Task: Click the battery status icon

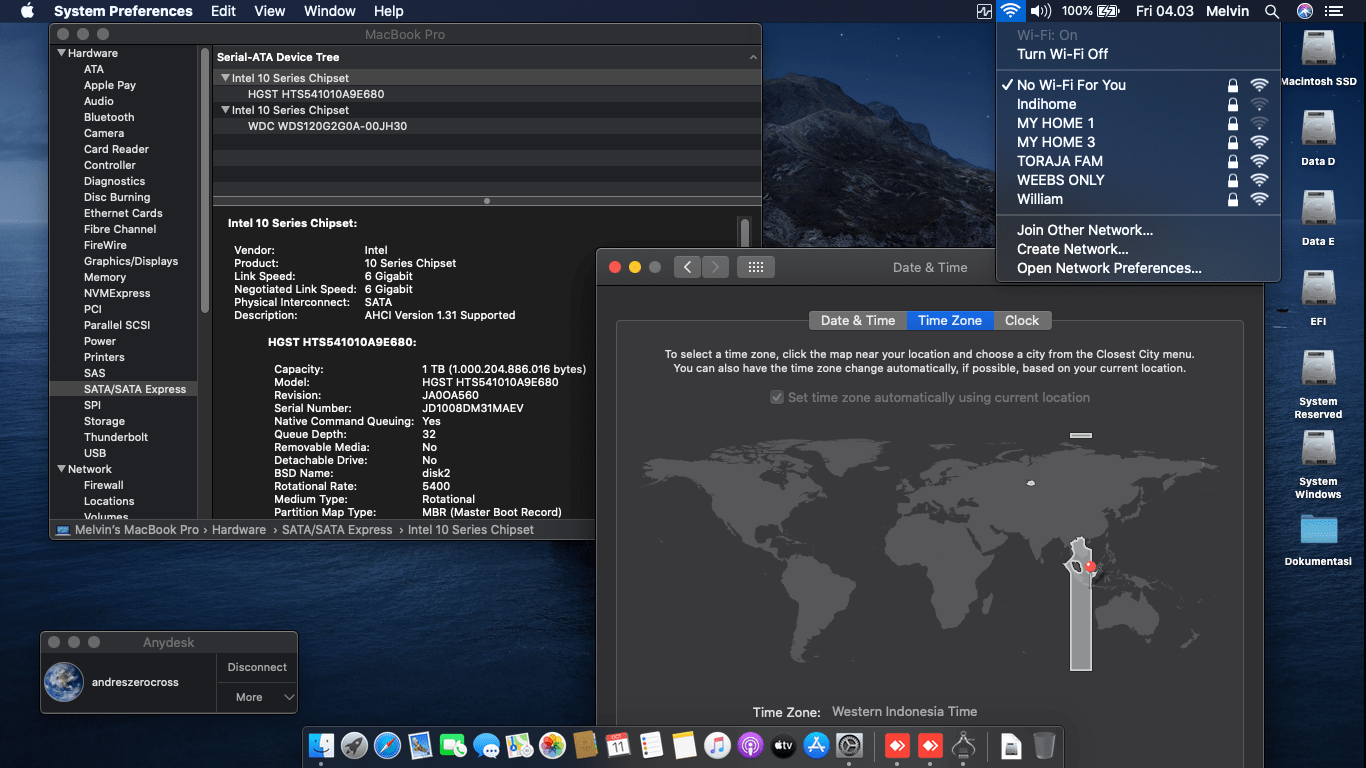Action: tap(1108, 11)
